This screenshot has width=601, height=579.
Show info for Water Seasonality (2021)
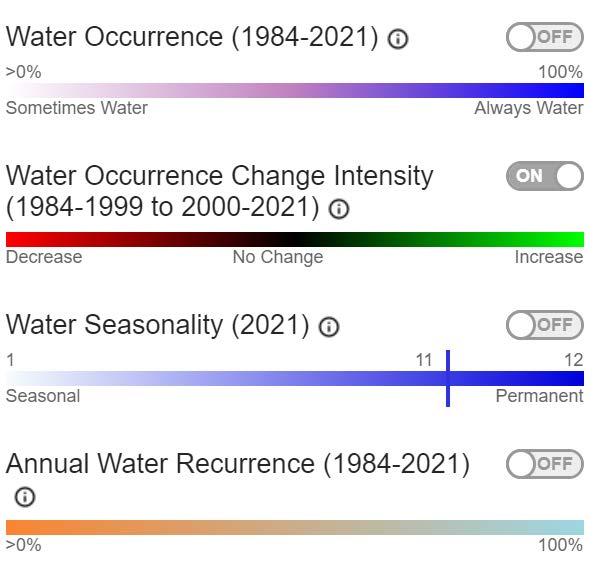coord(329,326)
